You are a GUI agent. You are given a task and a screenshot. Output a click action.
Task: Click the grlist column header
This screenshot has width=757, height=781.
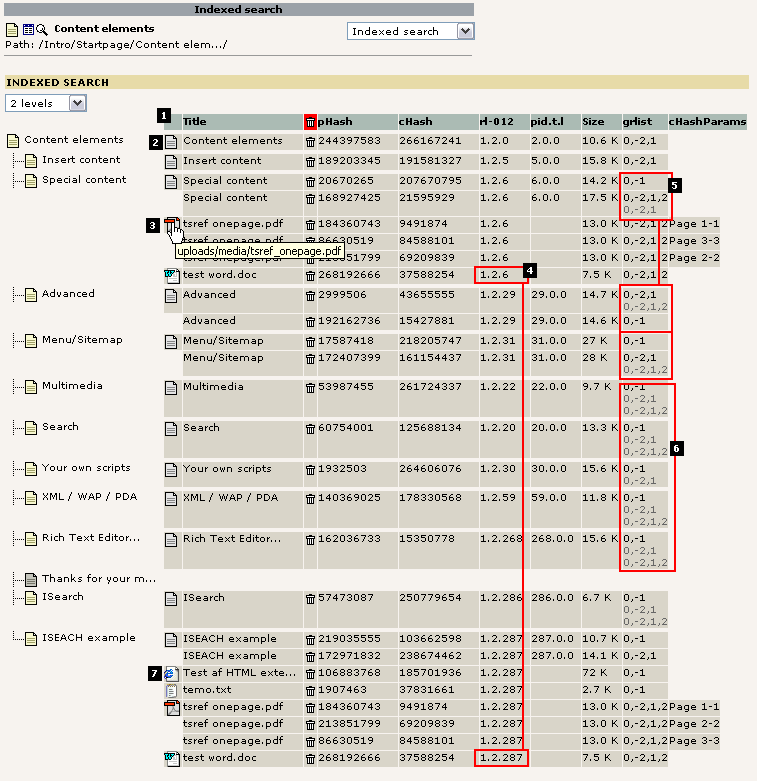(637, 122)
